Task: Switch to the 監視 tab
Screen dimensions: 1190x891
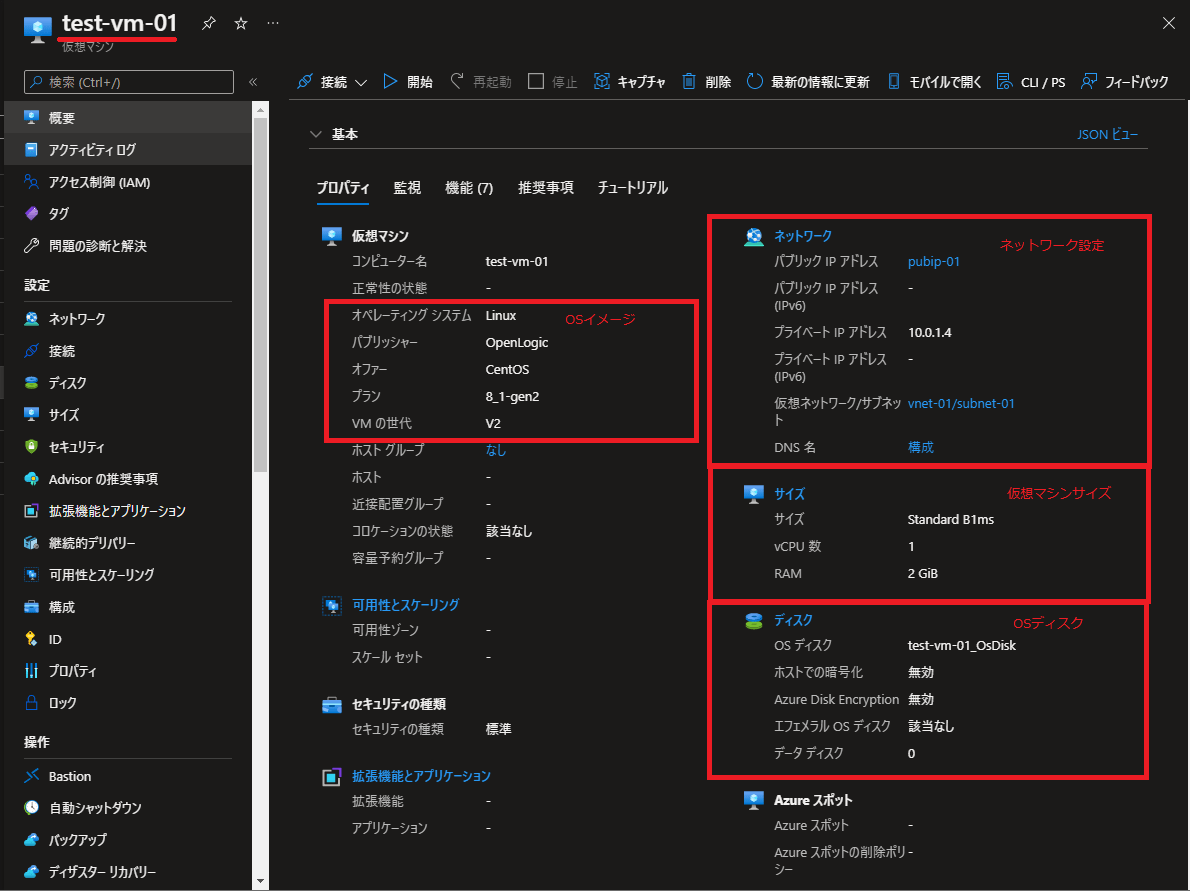Action: 407,187
